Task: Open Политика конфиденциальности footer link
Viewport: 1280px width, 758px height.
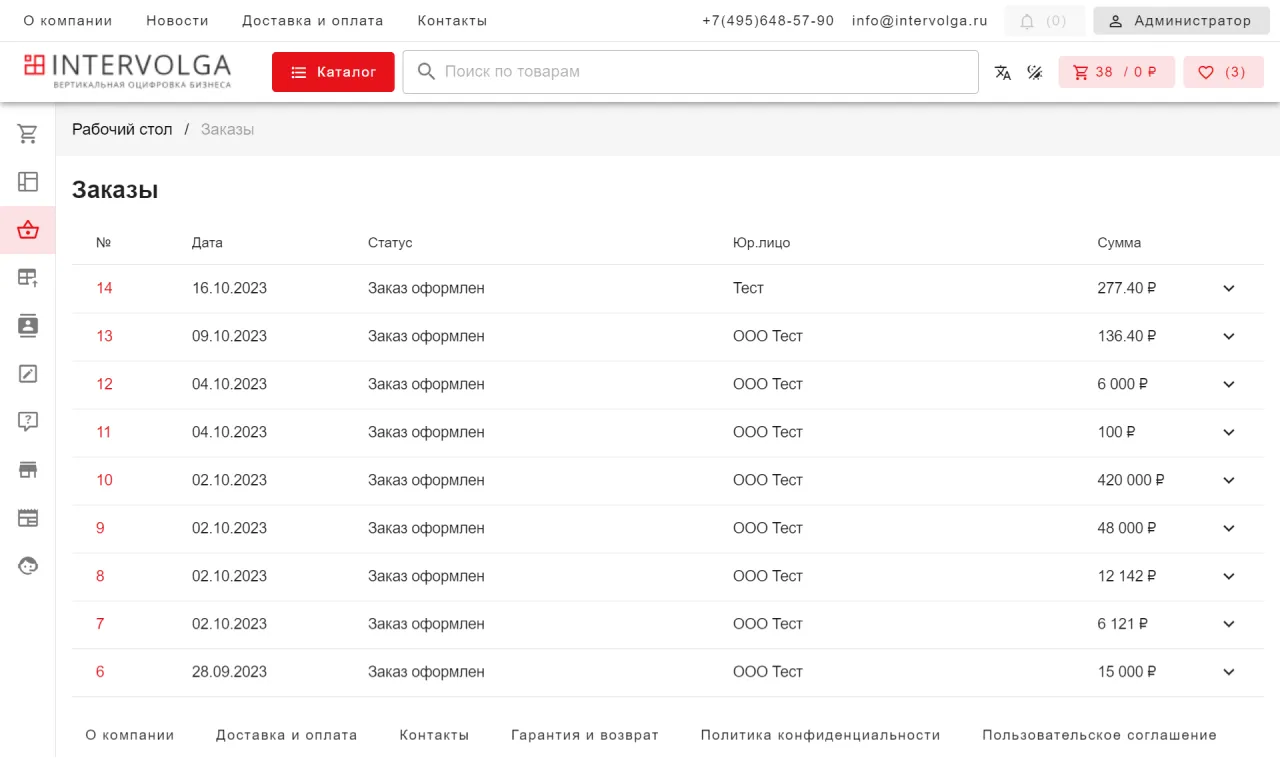Action: point(821,735)
